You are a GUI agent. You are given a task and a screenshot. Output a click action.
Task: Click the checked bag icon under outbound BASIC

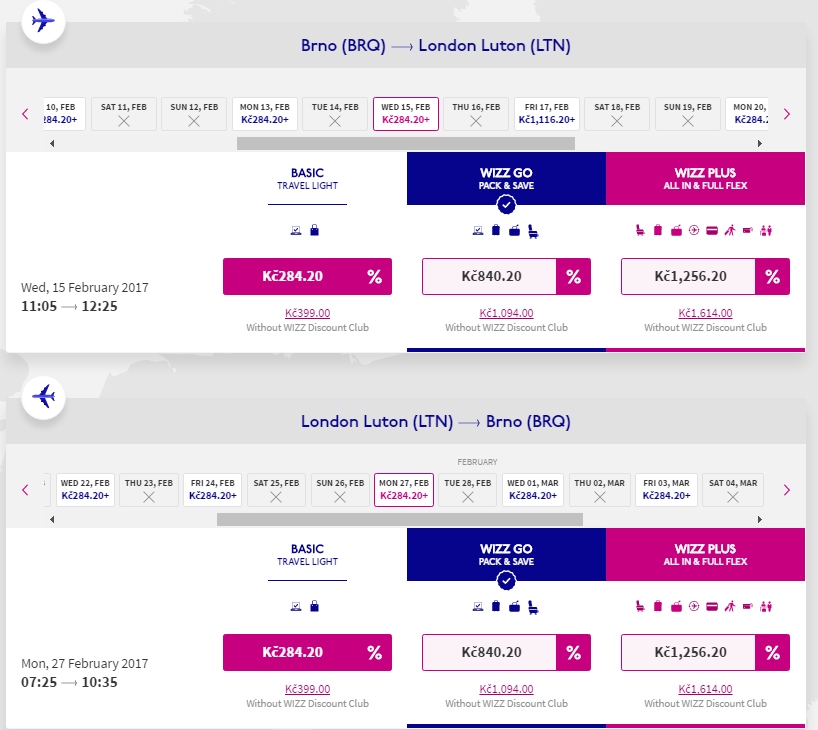[x=315, y=230]
